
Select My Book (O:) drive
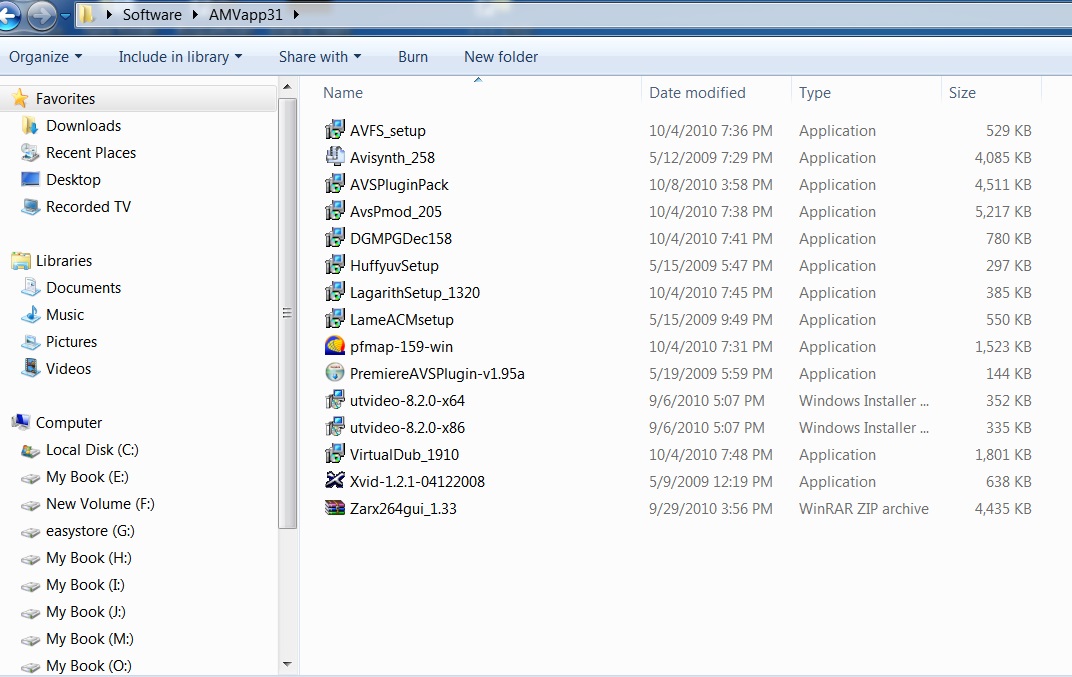click(89, 665)
